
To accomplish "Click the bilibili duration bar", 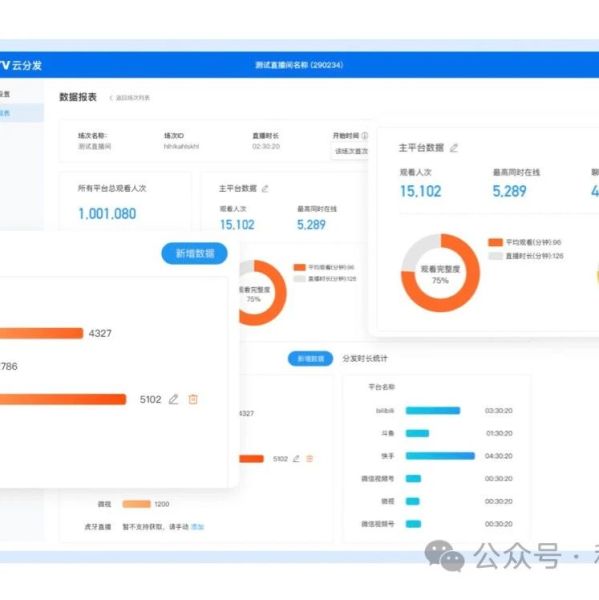I will click(433, 411).
